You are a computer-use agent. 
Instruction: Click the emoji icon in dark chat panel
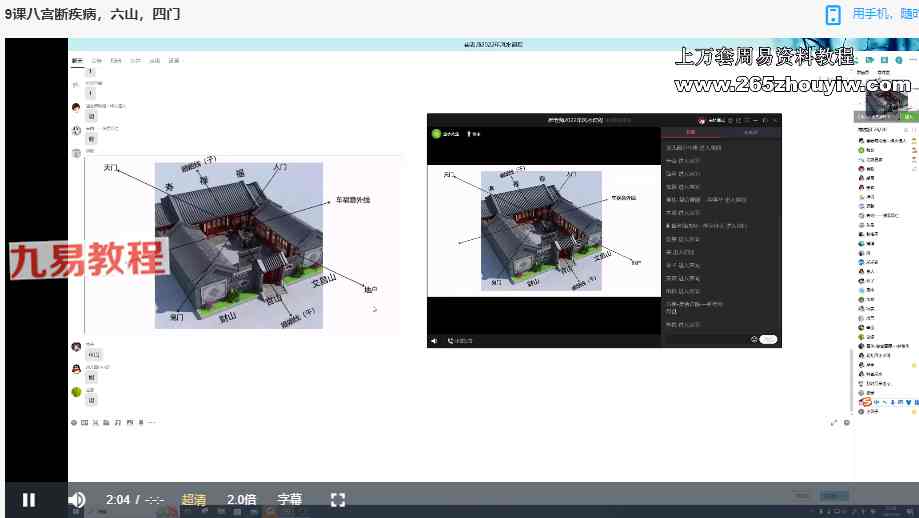pyautogui.click(x=753, y=340)
